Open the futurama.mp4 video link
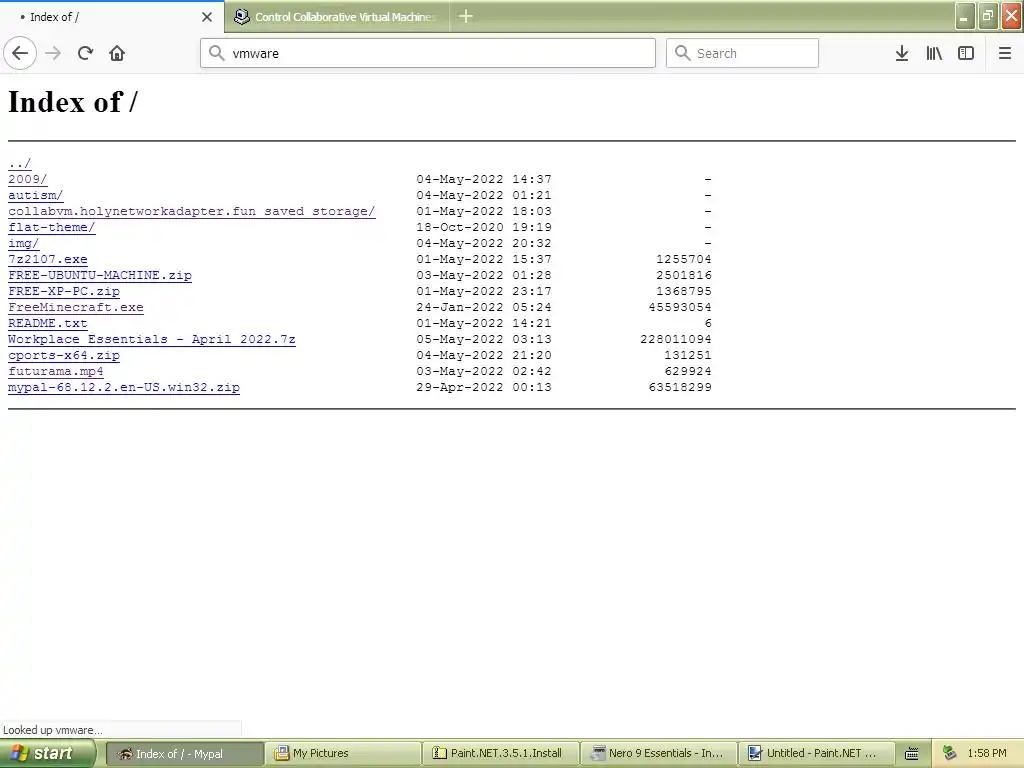 (56, 371)
